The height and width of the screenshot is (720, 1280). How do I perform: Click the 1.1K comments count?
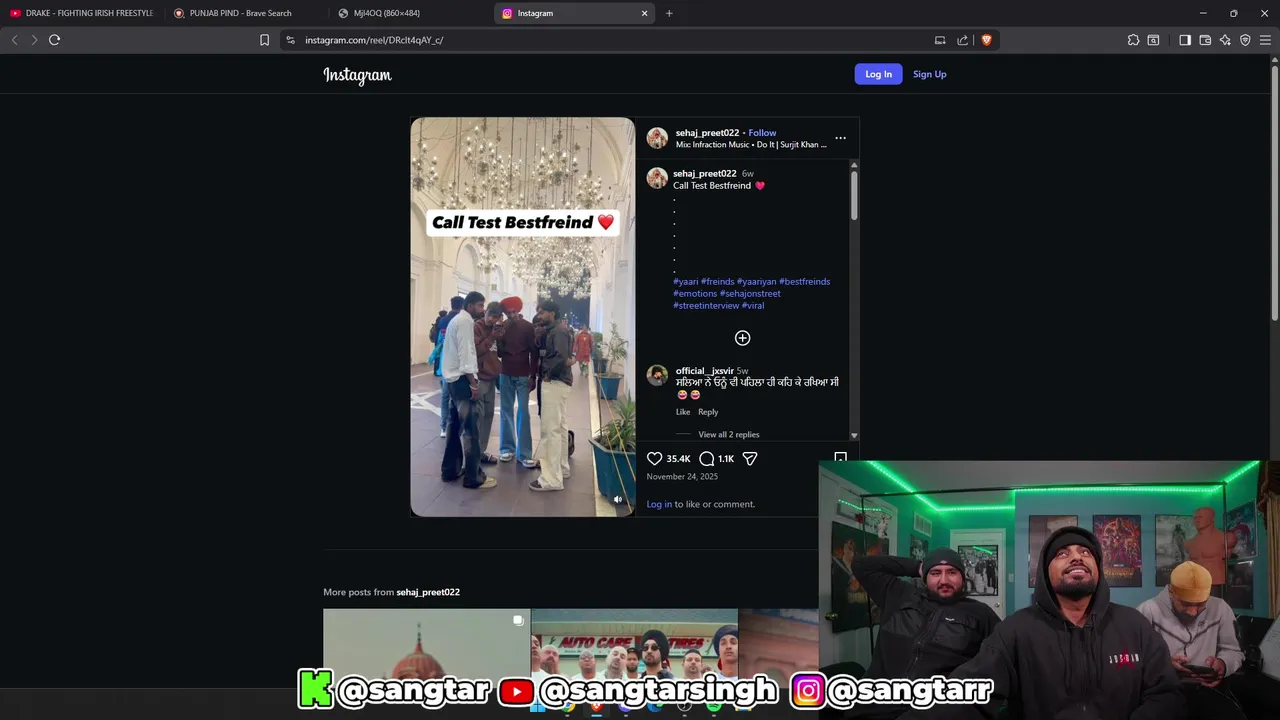tap(726, 459)
